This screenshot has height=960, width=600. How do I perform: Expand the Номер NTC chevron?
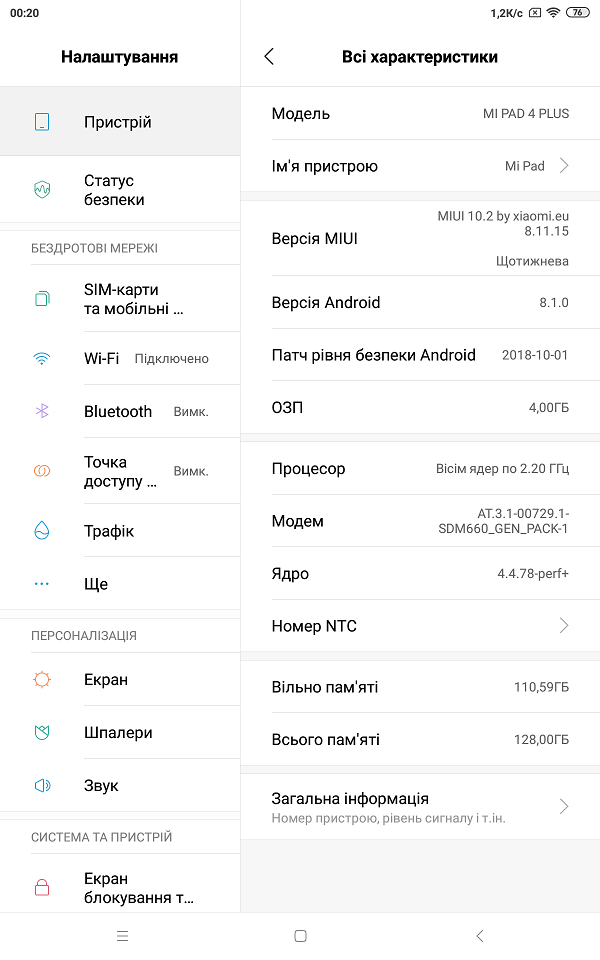tap(564, 626)
